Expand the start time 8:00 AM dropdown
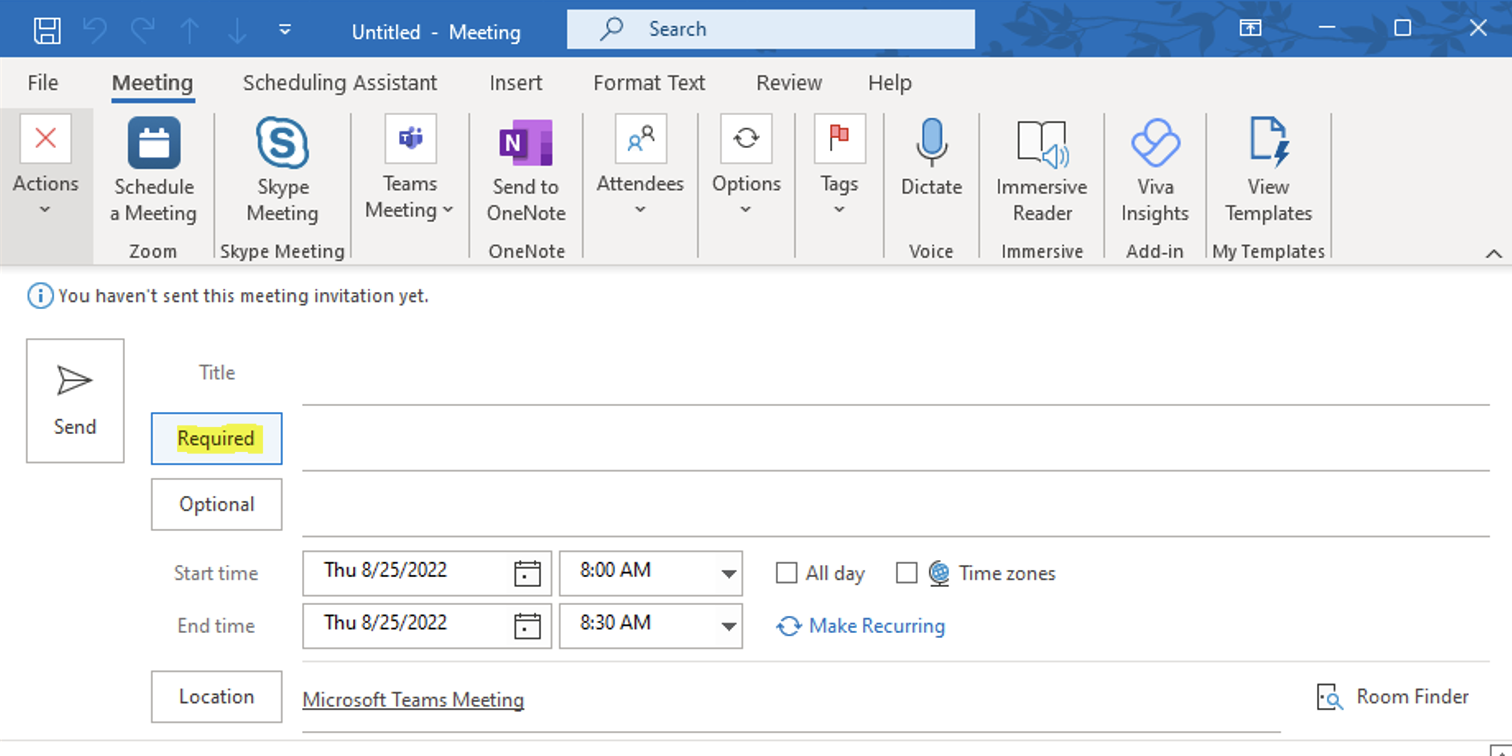 pyautogui.click(x=727, y=574)
